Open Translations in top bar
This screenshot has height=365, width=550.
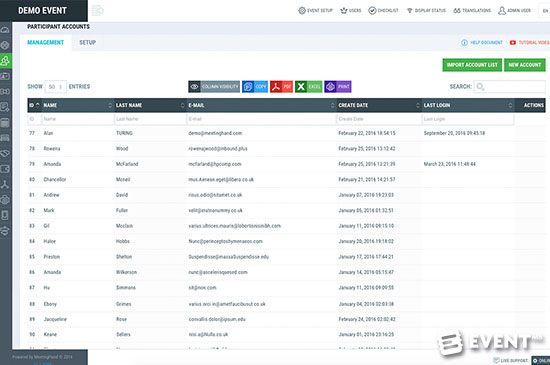[x=472, y=11]
